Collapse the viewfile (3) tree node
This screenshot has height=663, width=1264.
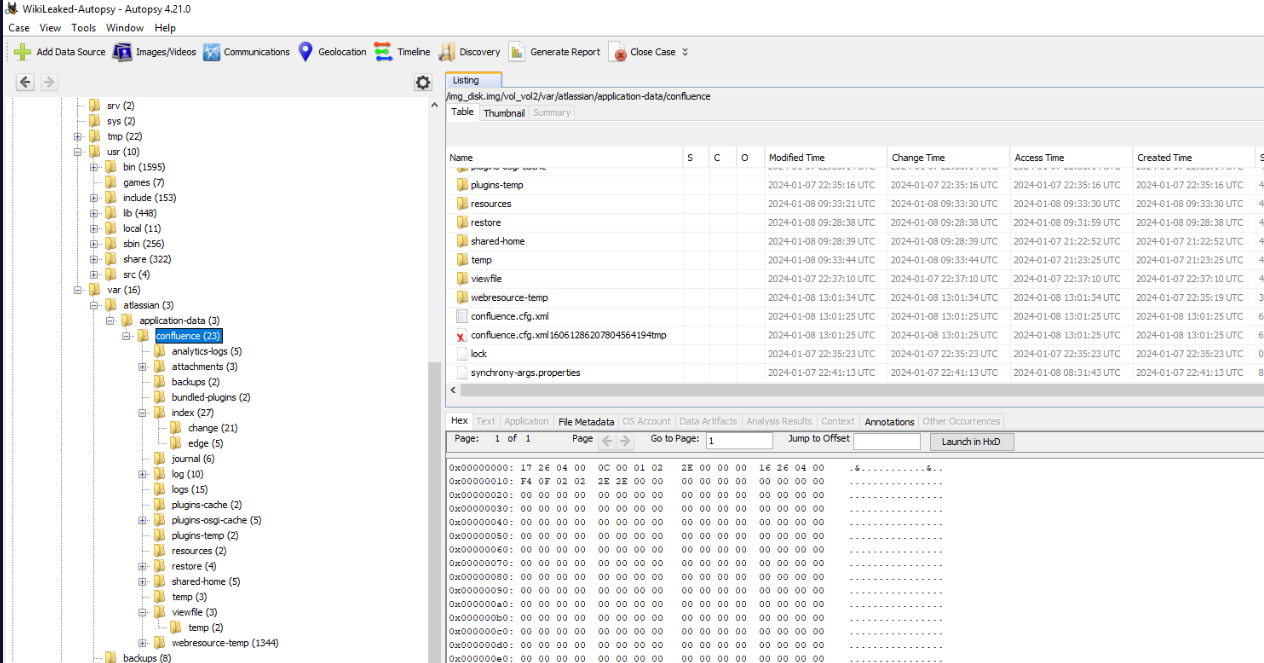coord(143,612)
